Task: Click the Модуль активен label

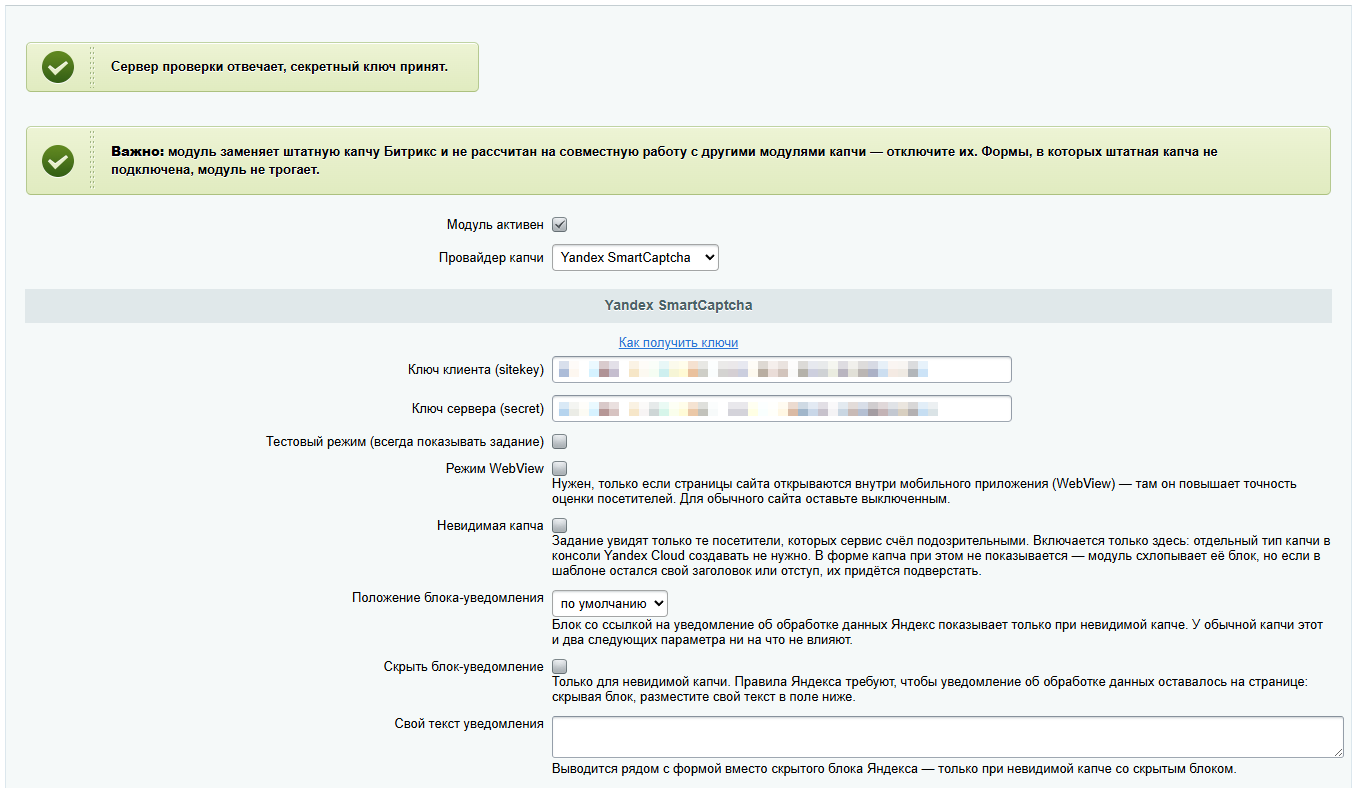Action: pos(495,225)
